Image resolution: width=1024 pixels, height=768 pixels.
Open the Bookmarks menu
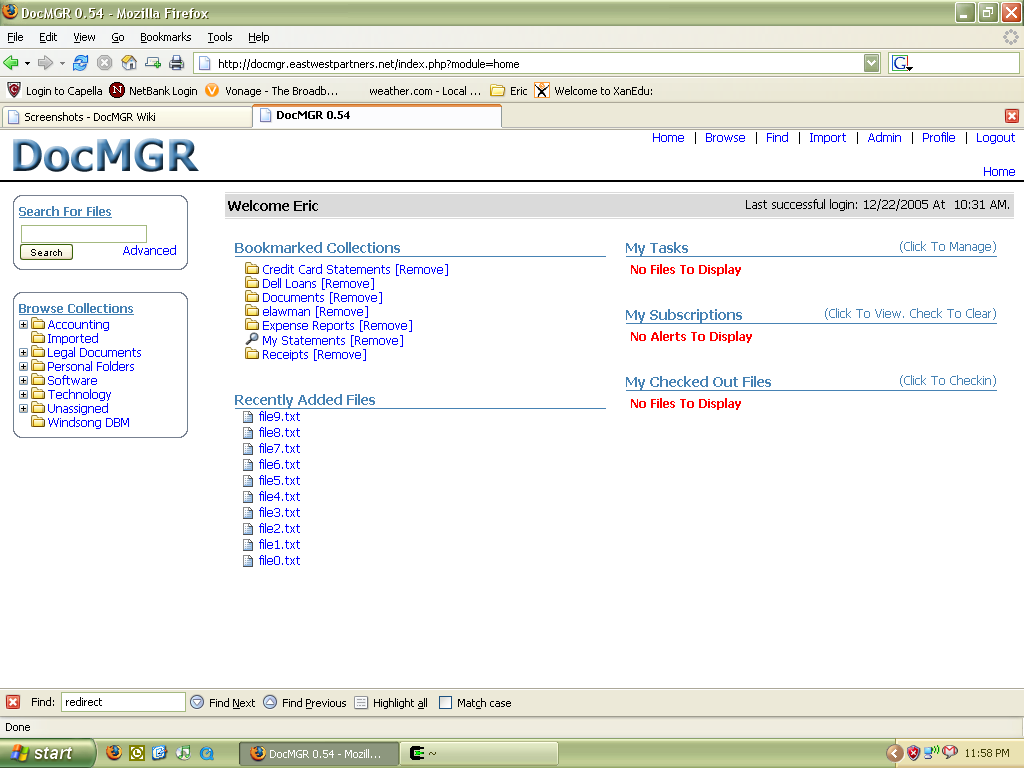(x=165, y=37)
